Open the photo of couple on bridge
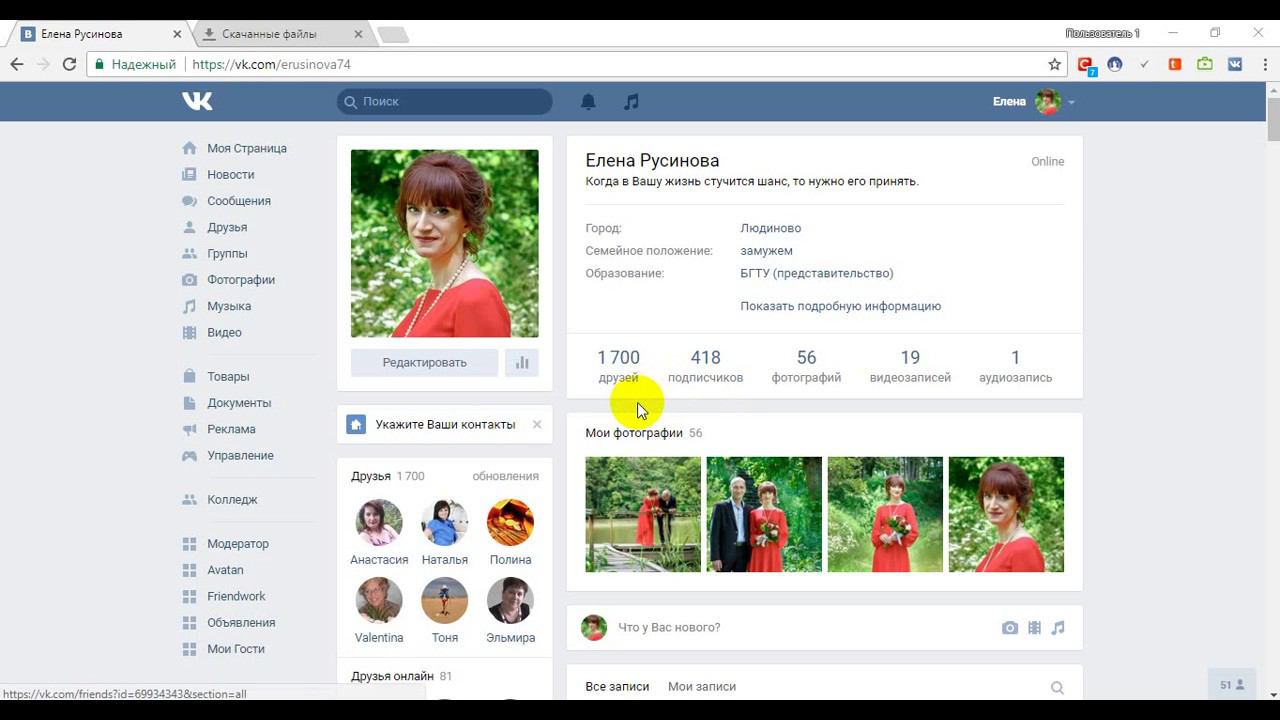Viewport: 1280px width, 720px height. (x=643, y=515)
